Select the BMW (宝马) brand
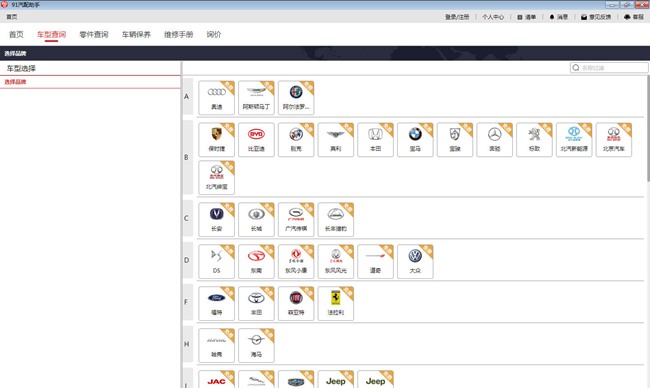 point(415,140)
